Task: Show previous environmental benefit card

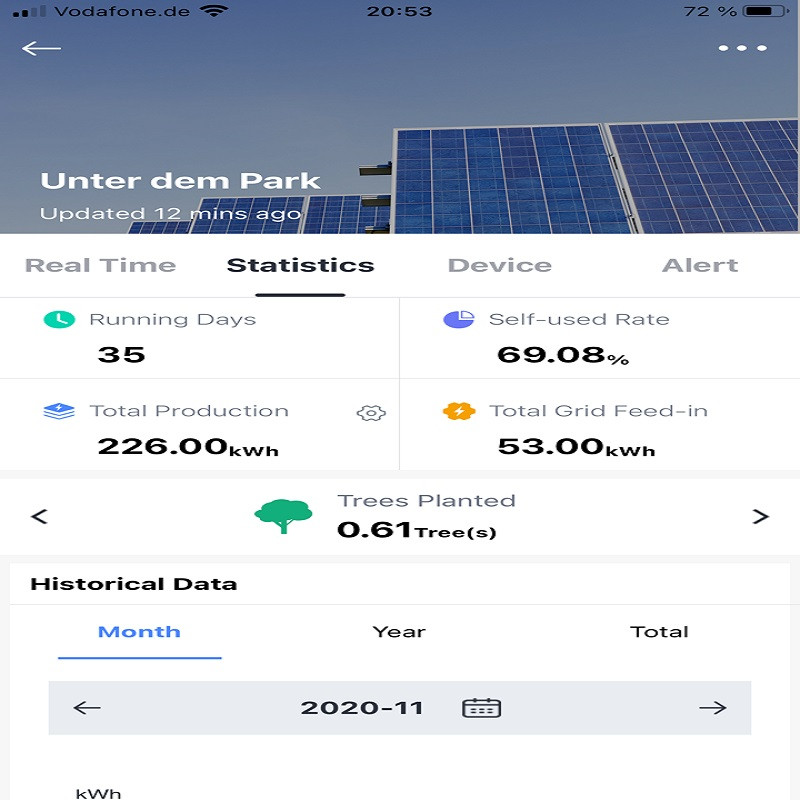Action: pos(40,517)
